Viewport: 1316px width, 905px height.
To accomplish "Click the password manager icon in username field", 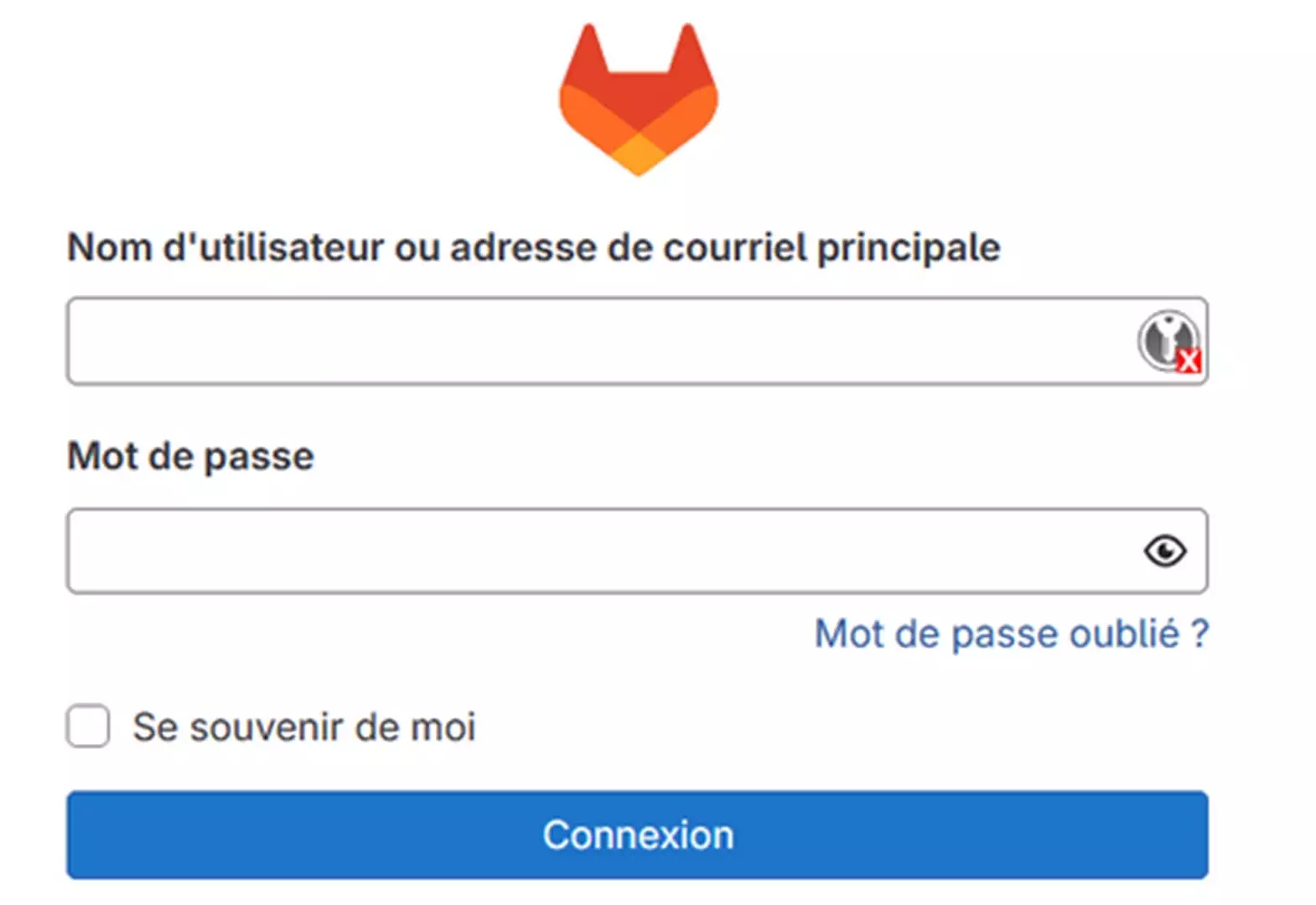I will point(1167,339).
